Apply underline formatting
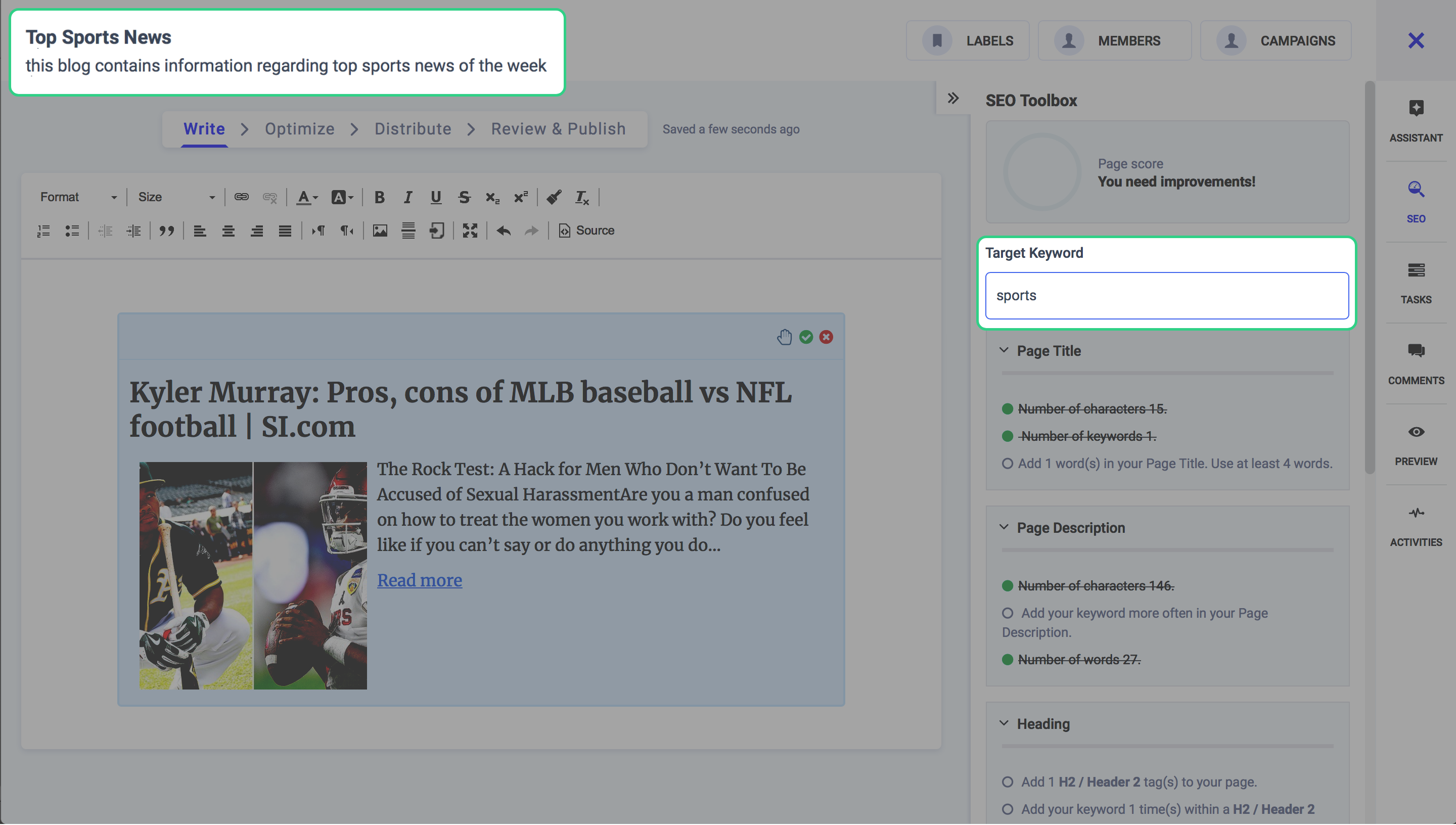This screenshot has height=825, width=1456. click(436, 197)
